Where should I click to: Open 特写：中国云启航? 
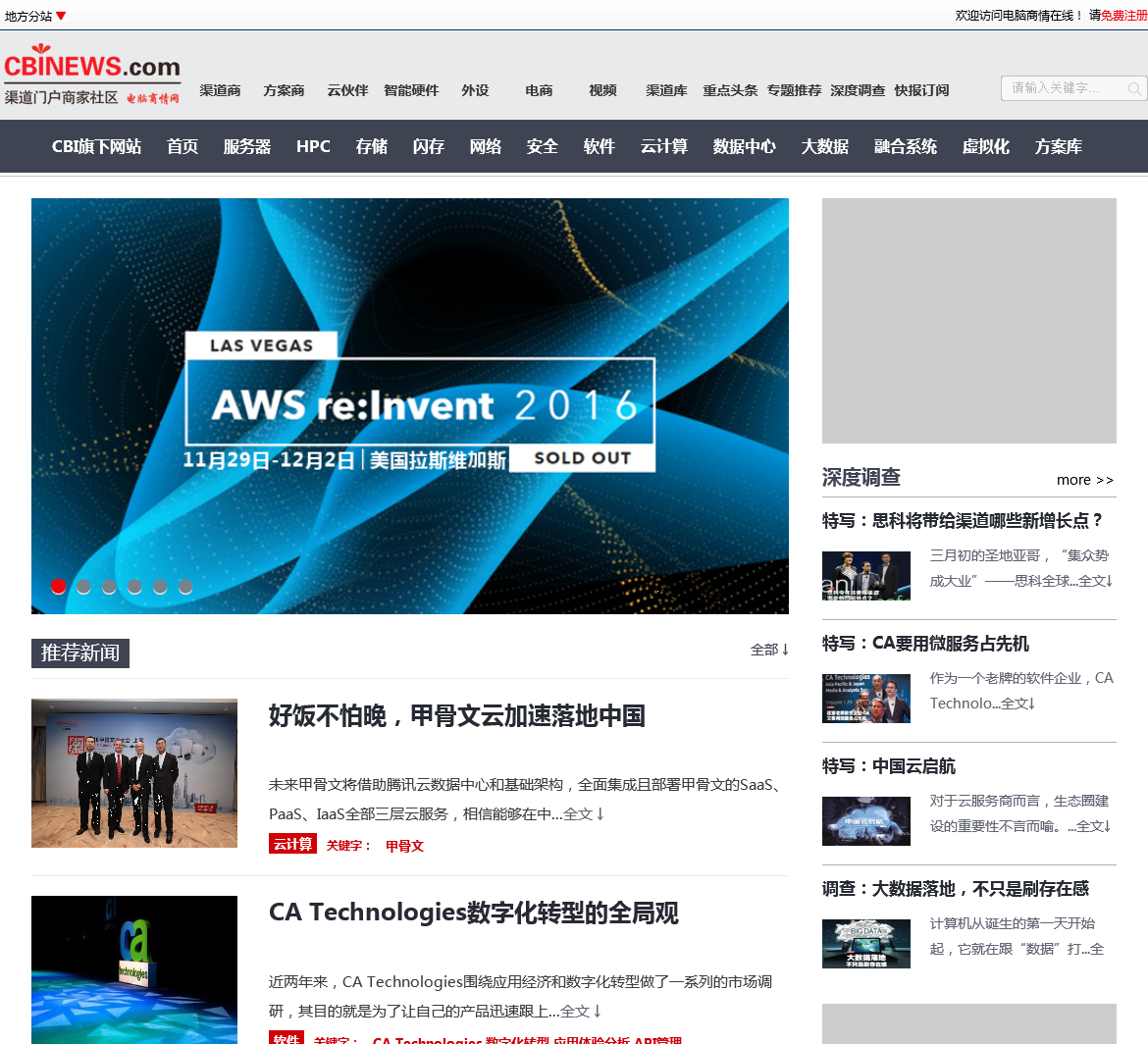pos(889,766)
